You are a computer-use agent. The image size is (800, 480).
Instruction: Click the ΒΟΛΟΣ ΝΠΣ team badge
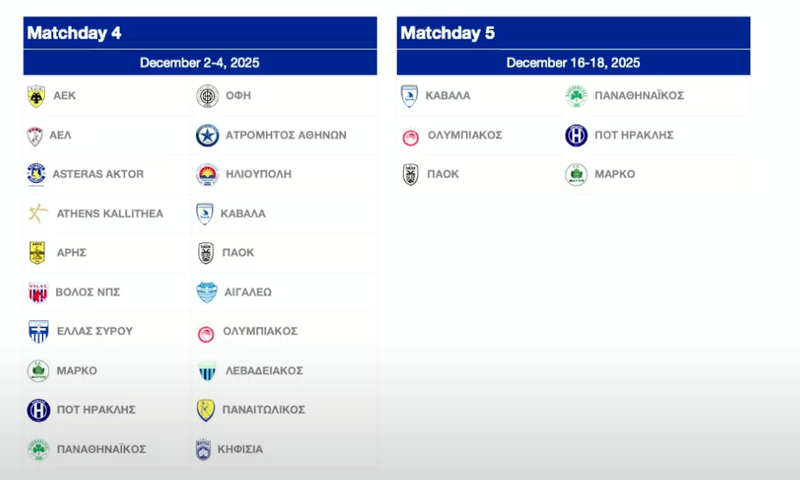click(x=37, y=292)
